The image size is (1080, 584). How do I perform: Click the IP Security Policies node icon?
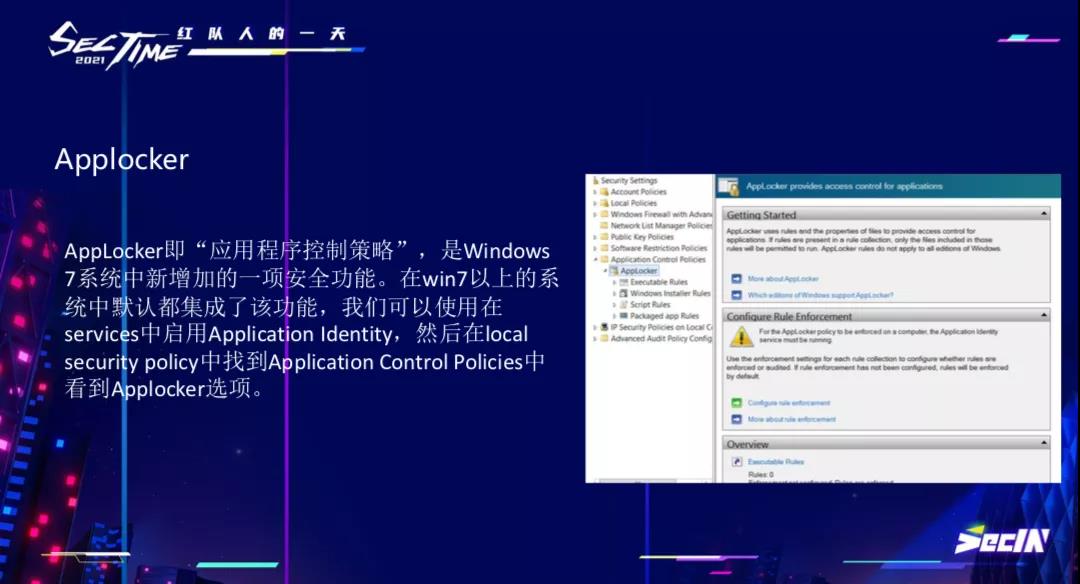coord(604,327)
